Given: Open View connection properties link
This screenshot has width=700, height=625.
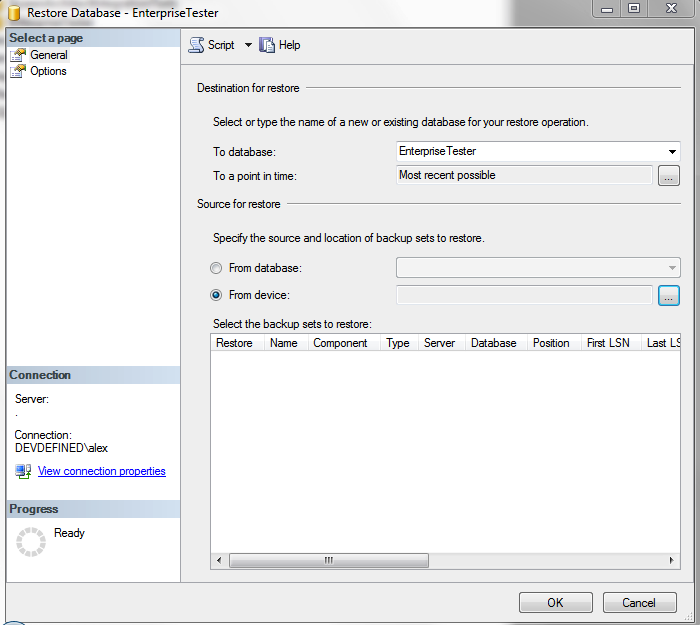Looking at the screenshot, I should coord(101,471).
